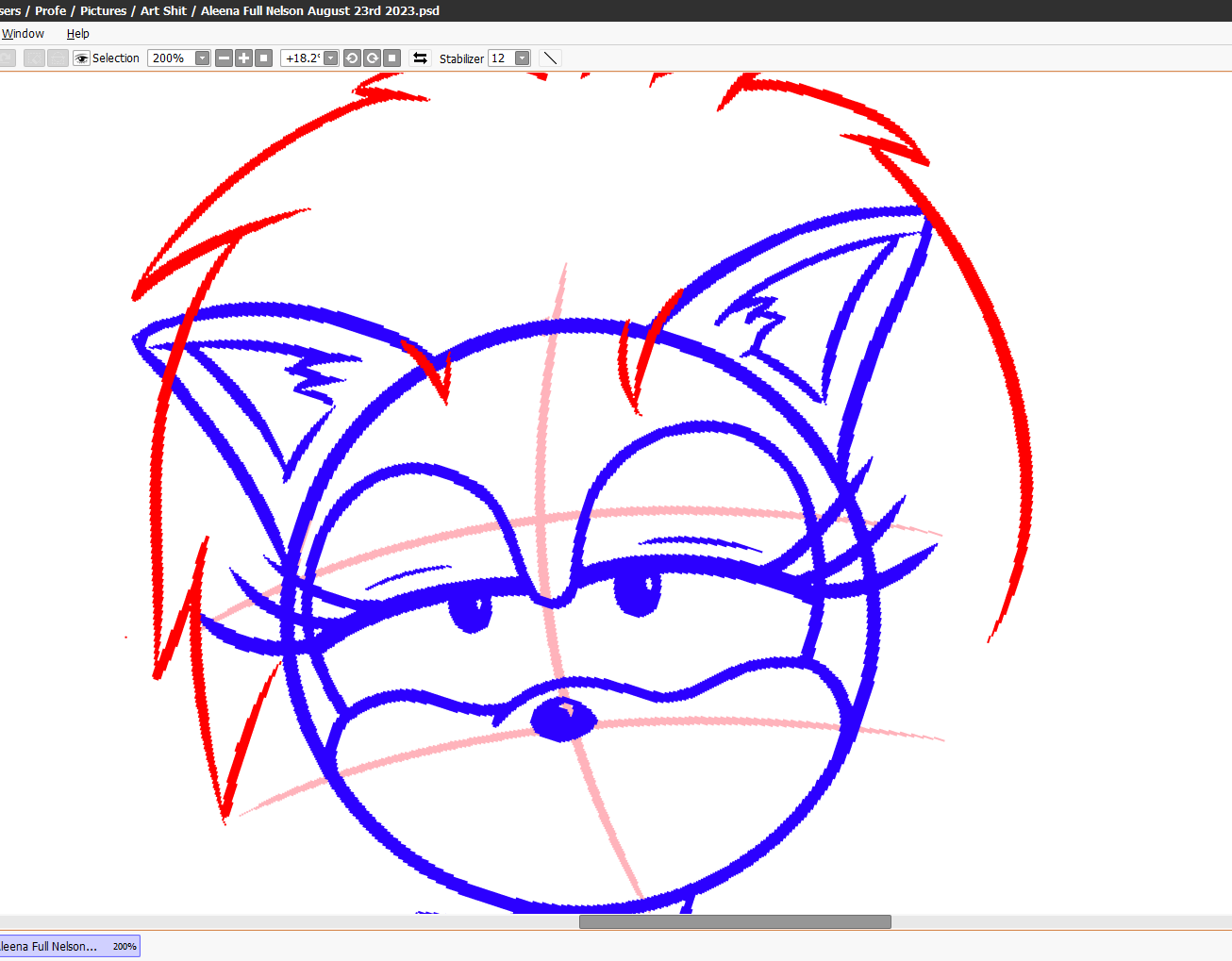
Task: Open the 200% zoom level dropdown
Action: [202, 58]
